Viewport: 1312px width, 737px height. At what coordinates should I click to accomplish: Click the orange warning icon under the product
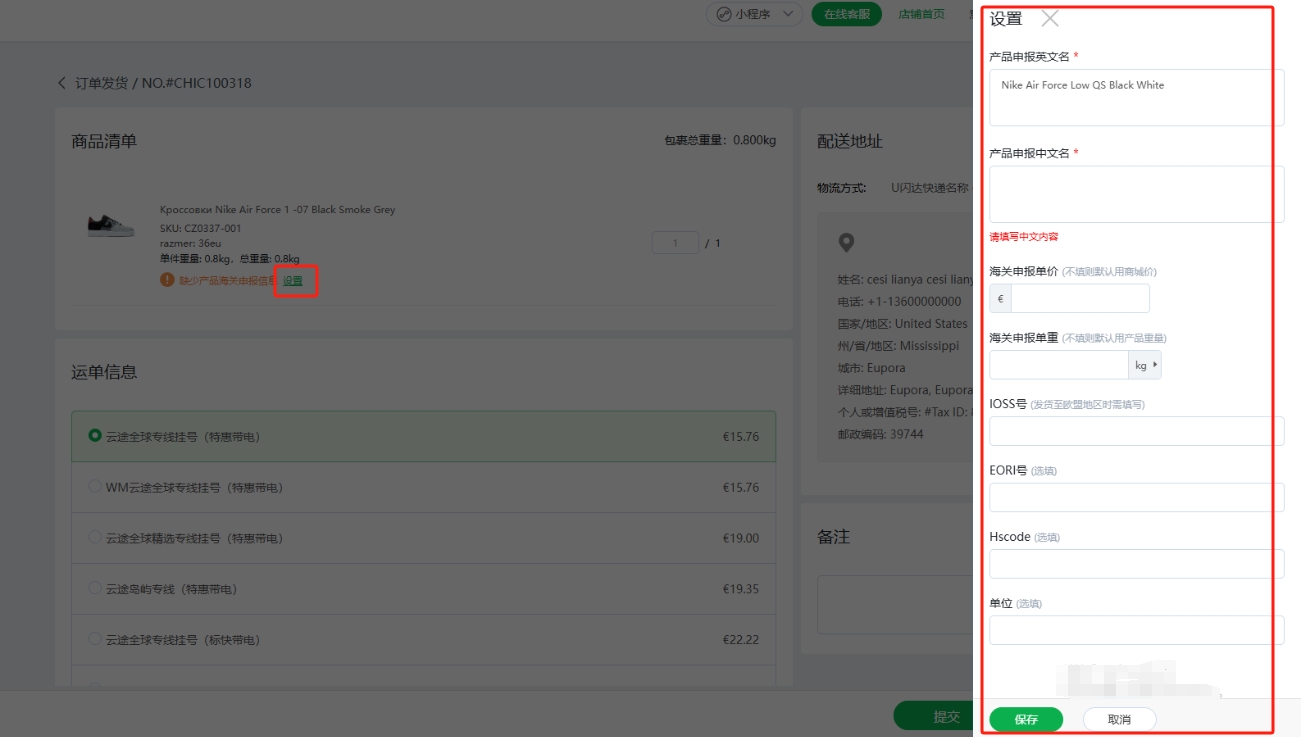[167, 280]
